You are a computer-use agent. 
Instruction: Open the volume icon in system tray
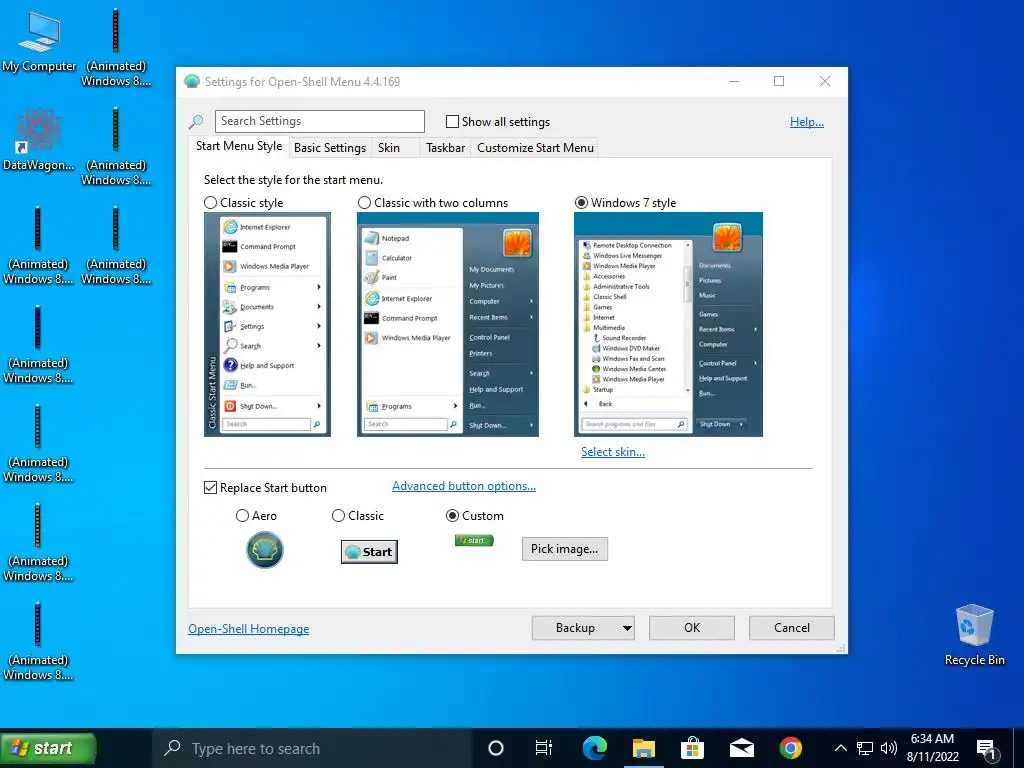(888, 748)
